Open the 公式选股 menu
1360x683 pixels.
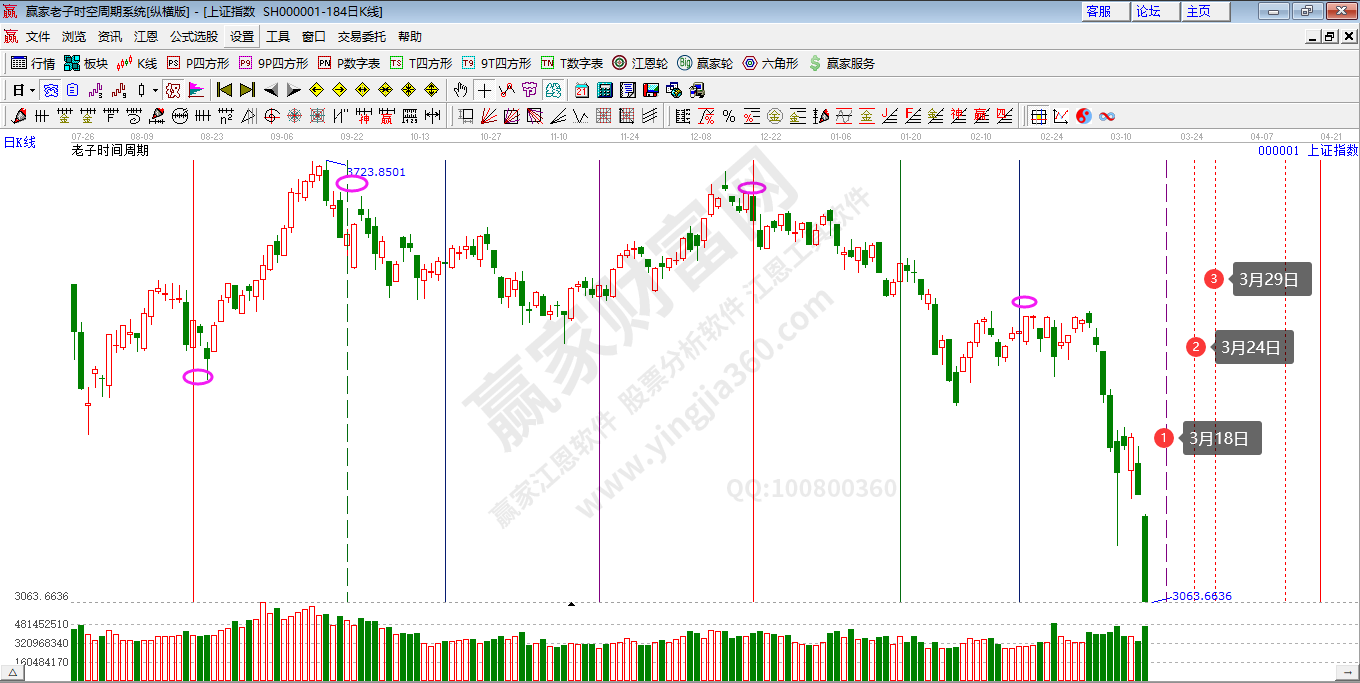click(193, 36)
